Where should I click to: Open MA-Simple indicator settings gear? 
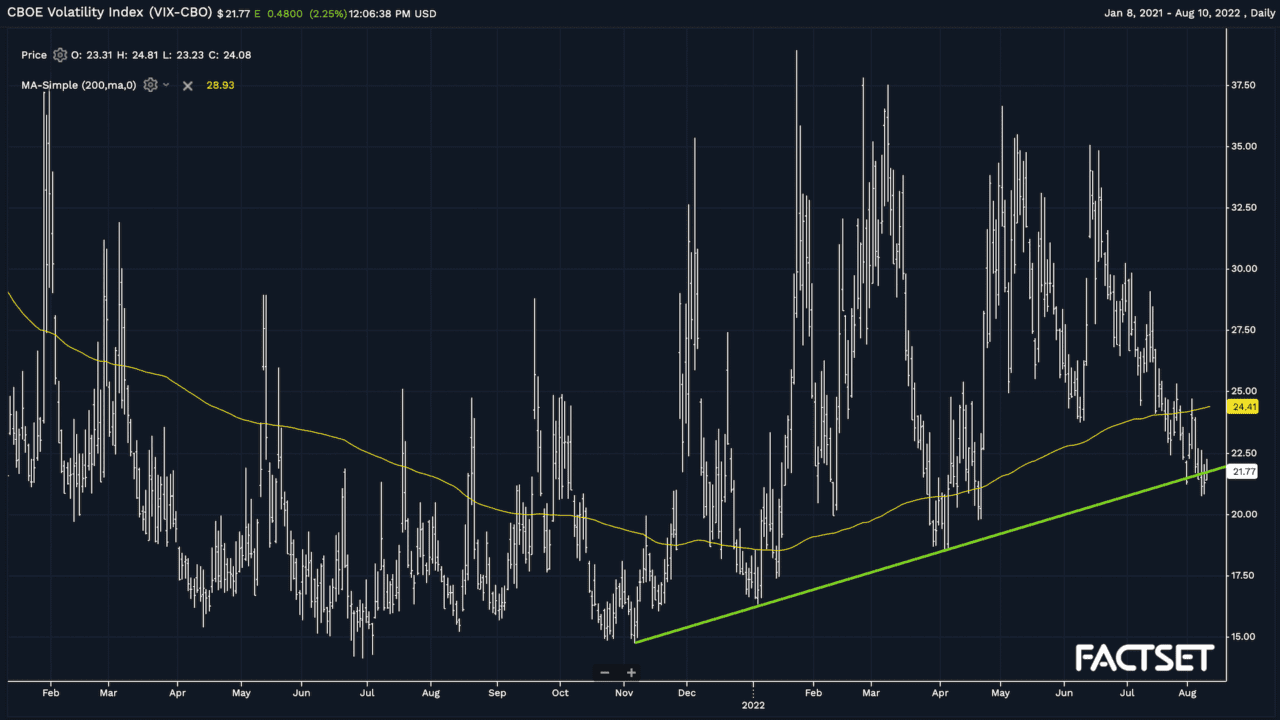tap(150, 86)
